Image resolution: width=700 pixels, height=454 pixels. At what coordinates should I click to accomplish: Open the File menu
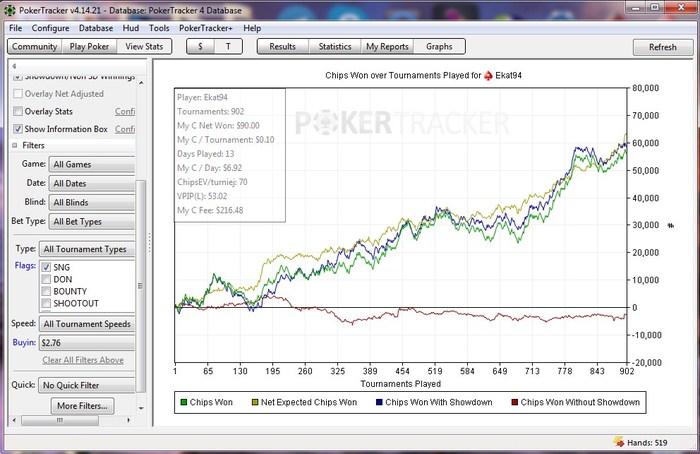tap(16, 28)
